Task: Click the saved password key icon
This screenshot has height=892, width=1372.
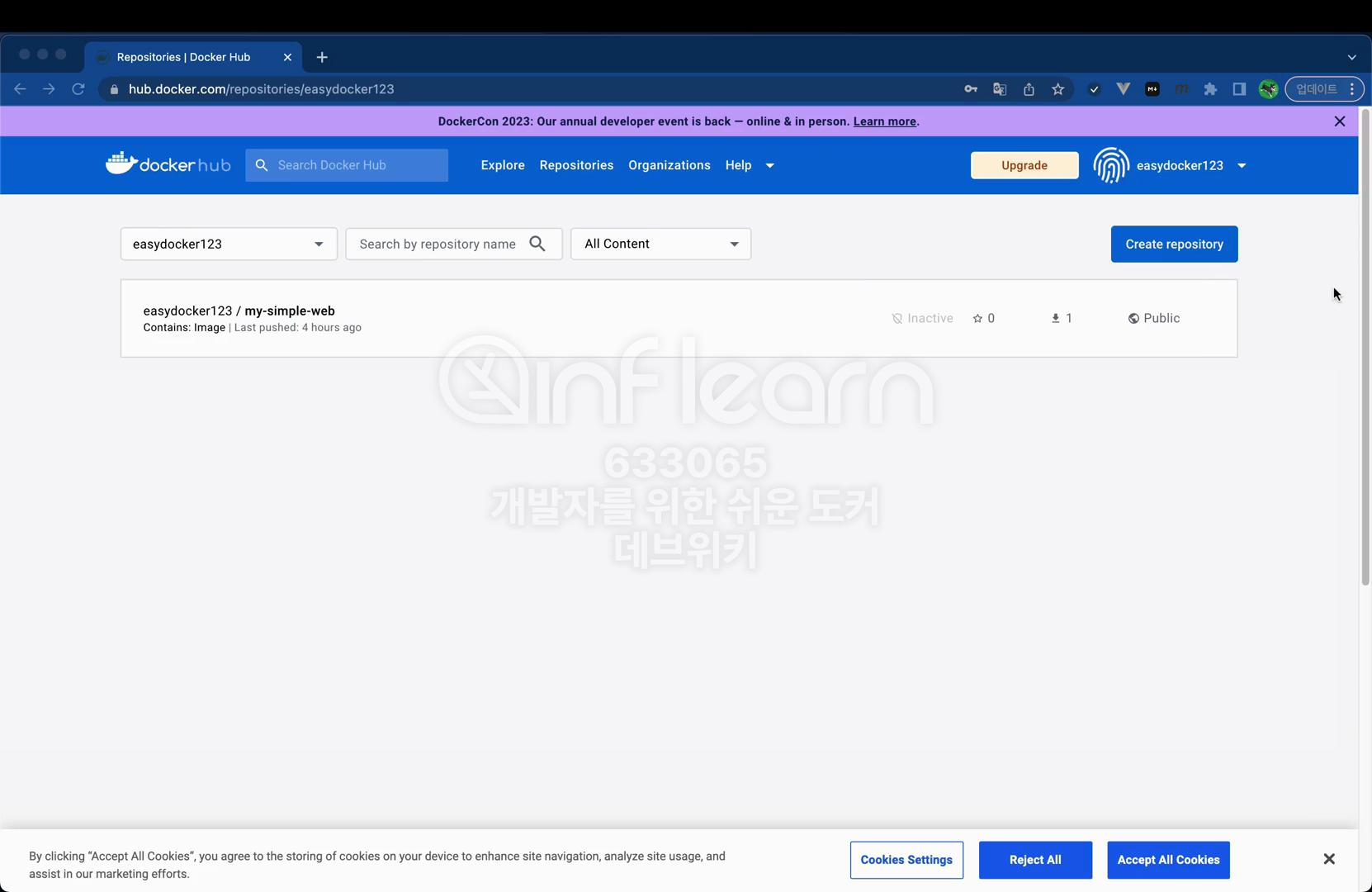Action: click(971, 89)
